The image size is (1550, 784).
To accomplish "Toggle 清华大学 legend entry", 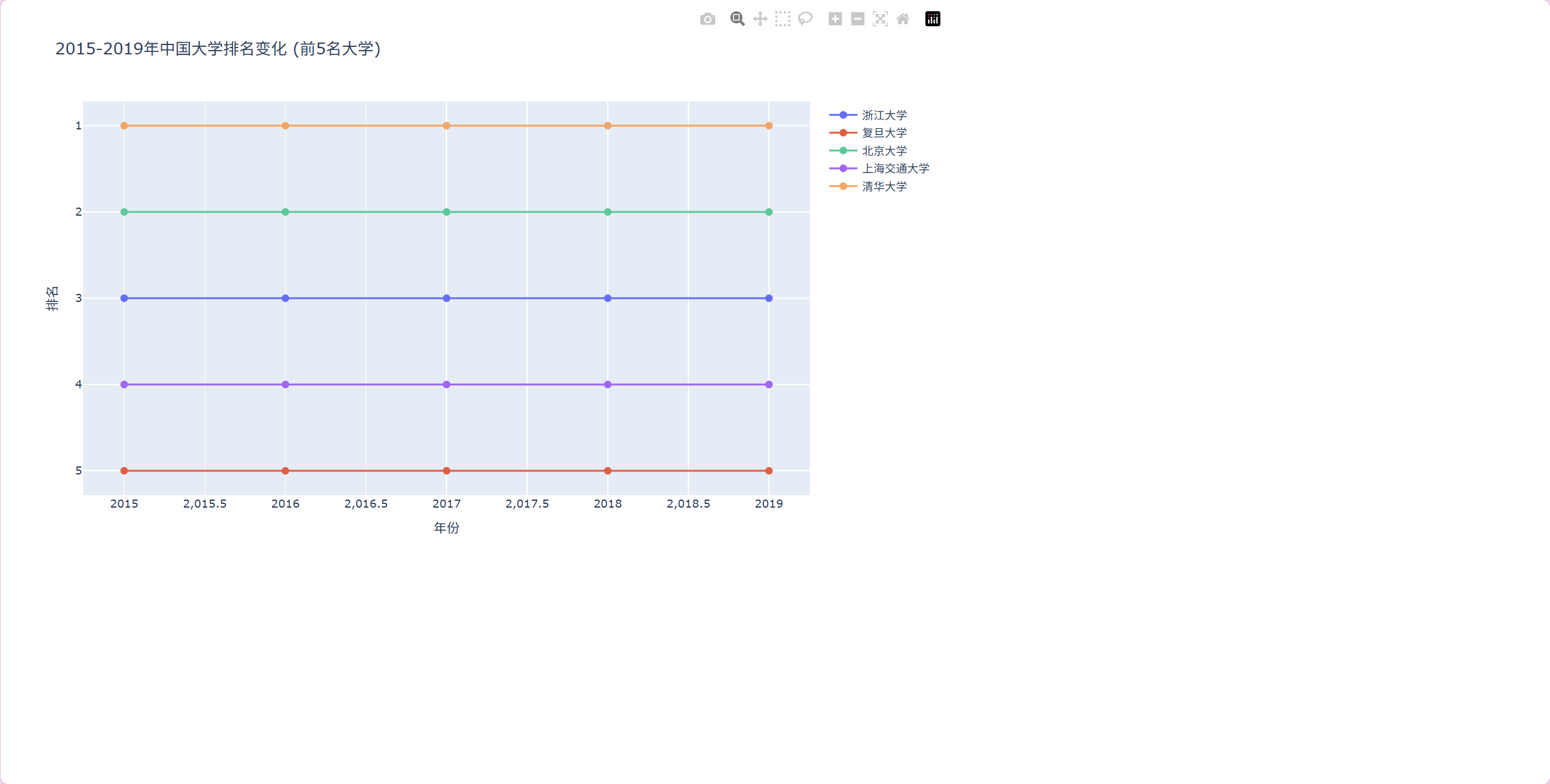I will pyautogui.click(x=883, y=186).
